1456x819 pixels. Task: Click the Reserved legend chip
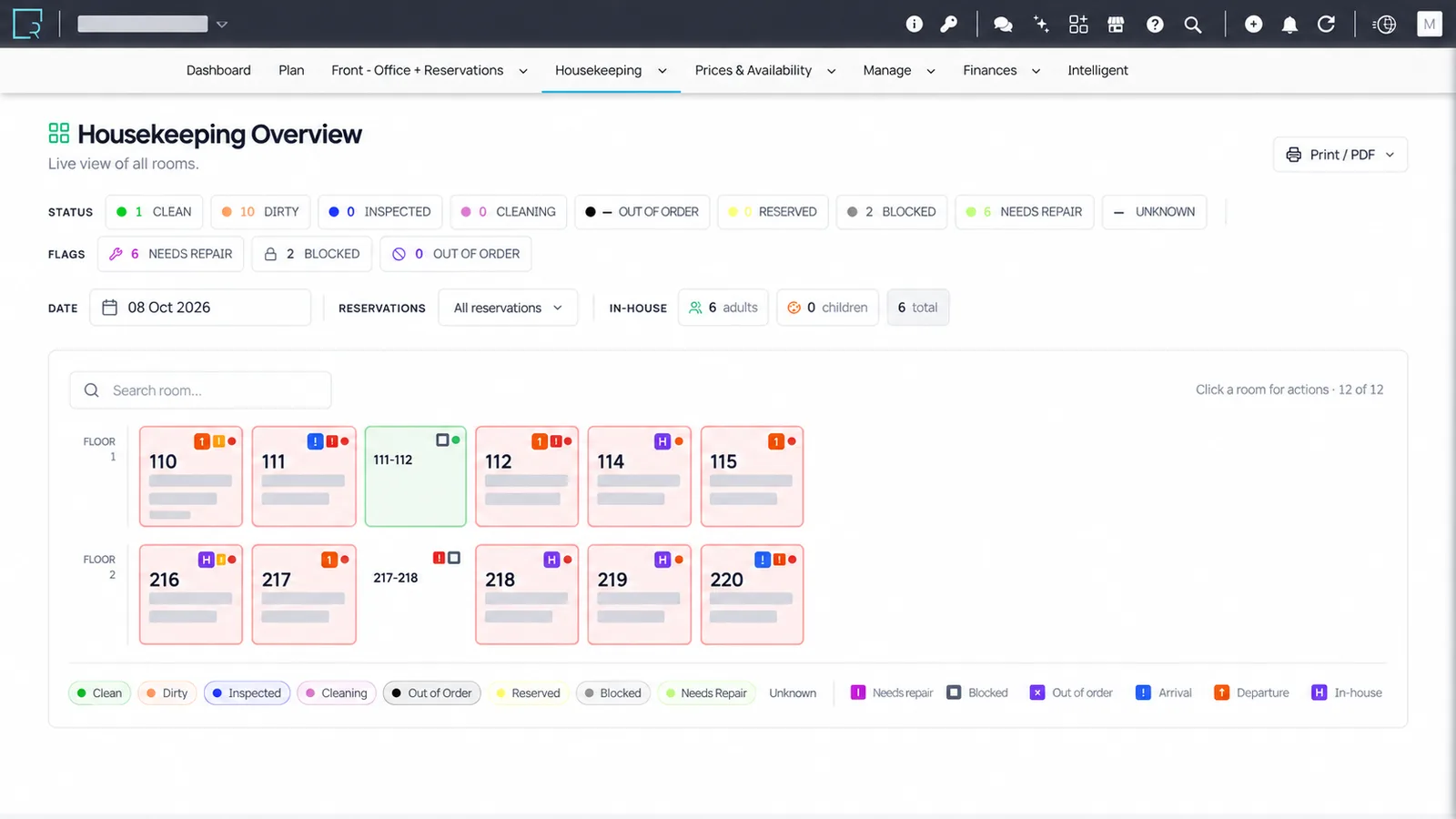pos(528,693)
